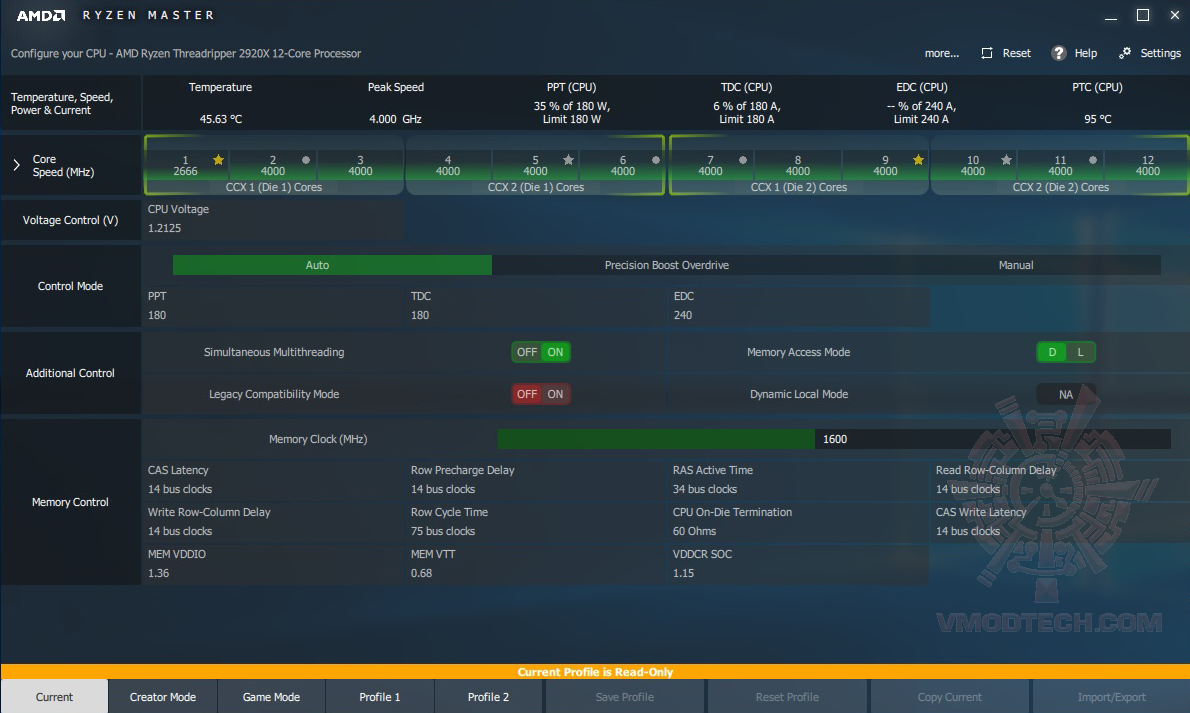Click the Copy Current button

(x=949, y=696)
